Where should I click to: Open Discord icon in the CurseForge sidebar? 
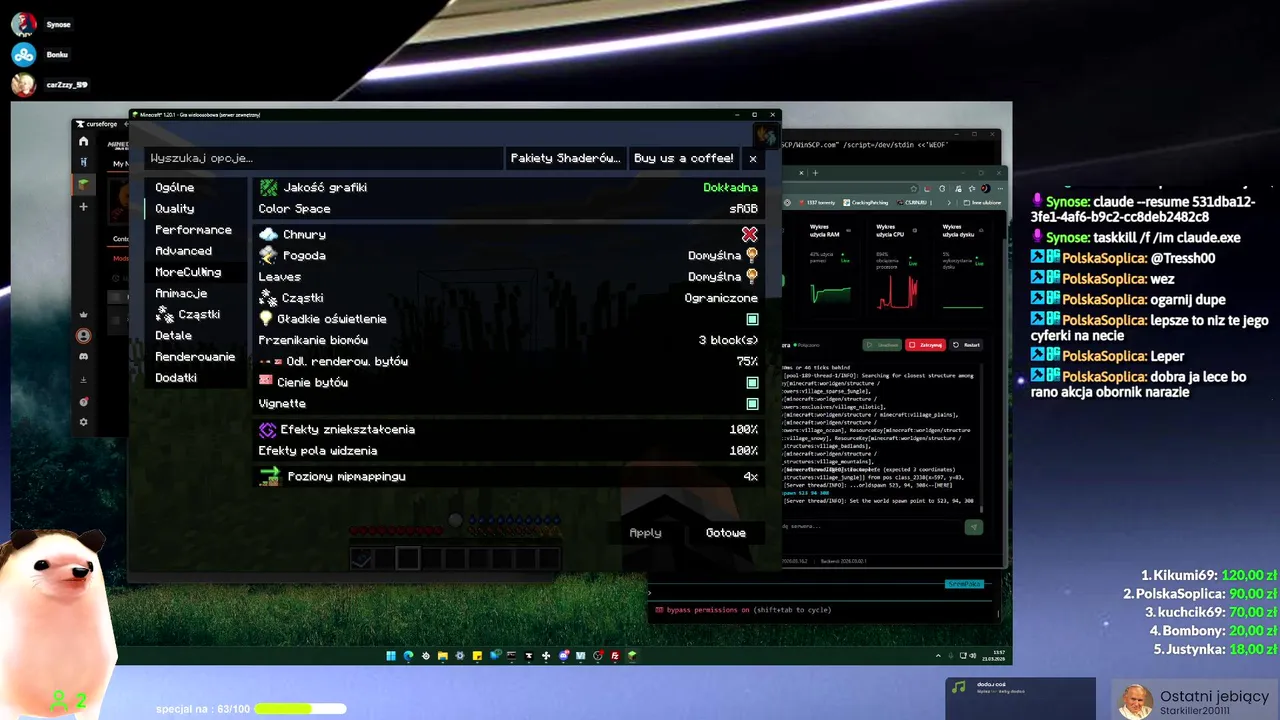(84, 356)
